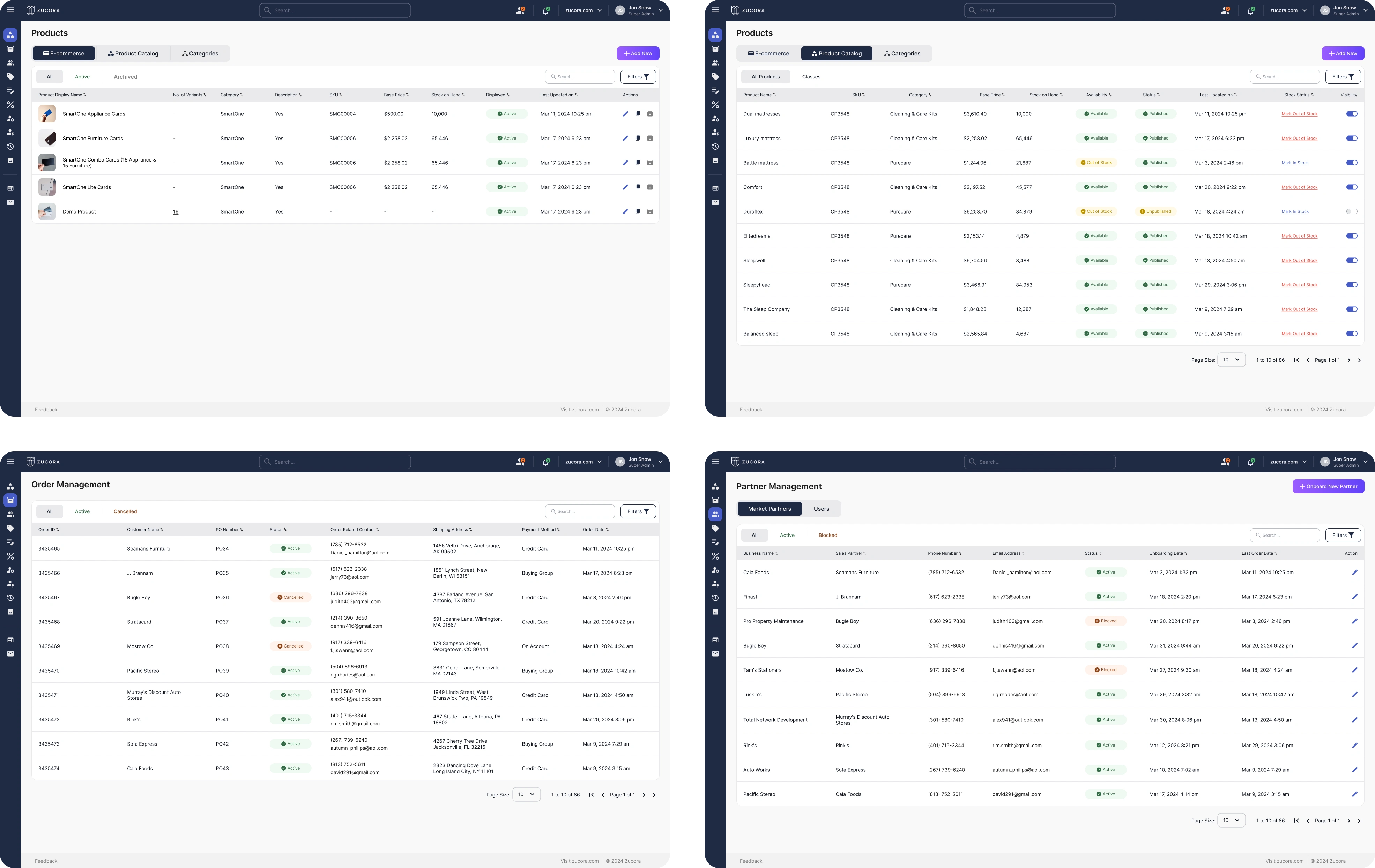The height and width of the screenshot is (868, 1375).
Task: Click Onboard New Partner button
Action: pos(1328,487)
